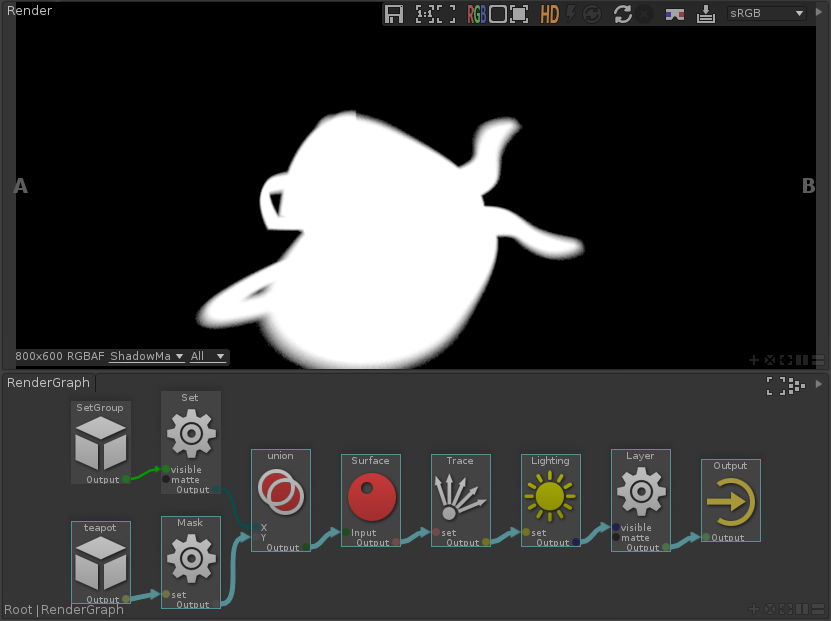Select the Render panel title tab

click(x=29, y=11)
